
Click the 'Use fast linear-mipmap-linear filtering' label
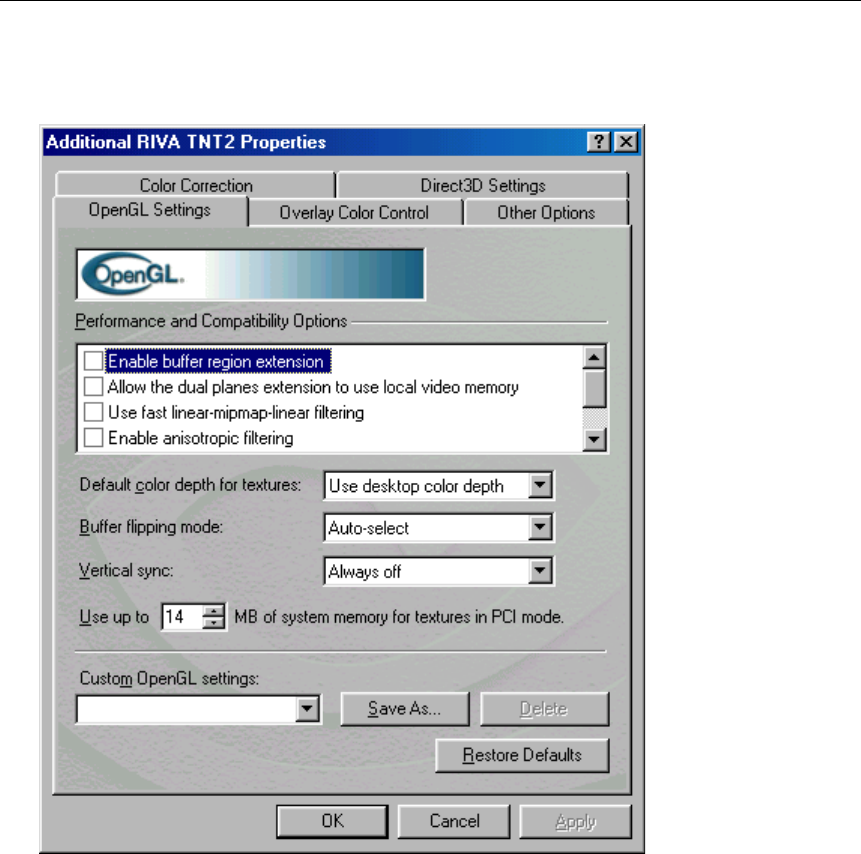[236, 412]
